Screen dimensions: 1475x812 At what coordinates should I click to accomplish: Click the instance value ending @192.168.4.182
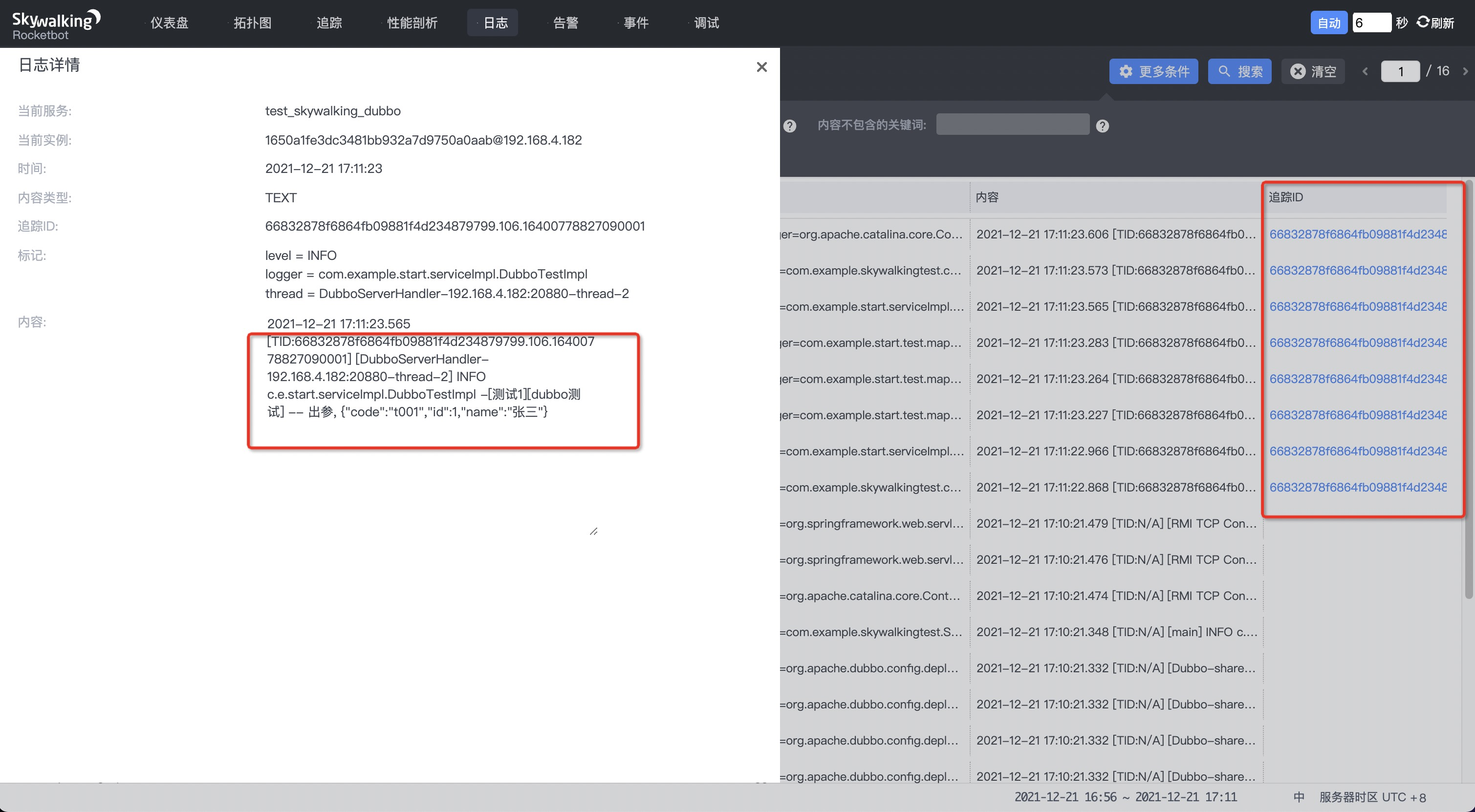pyautogui.click(x=423, y=140)
